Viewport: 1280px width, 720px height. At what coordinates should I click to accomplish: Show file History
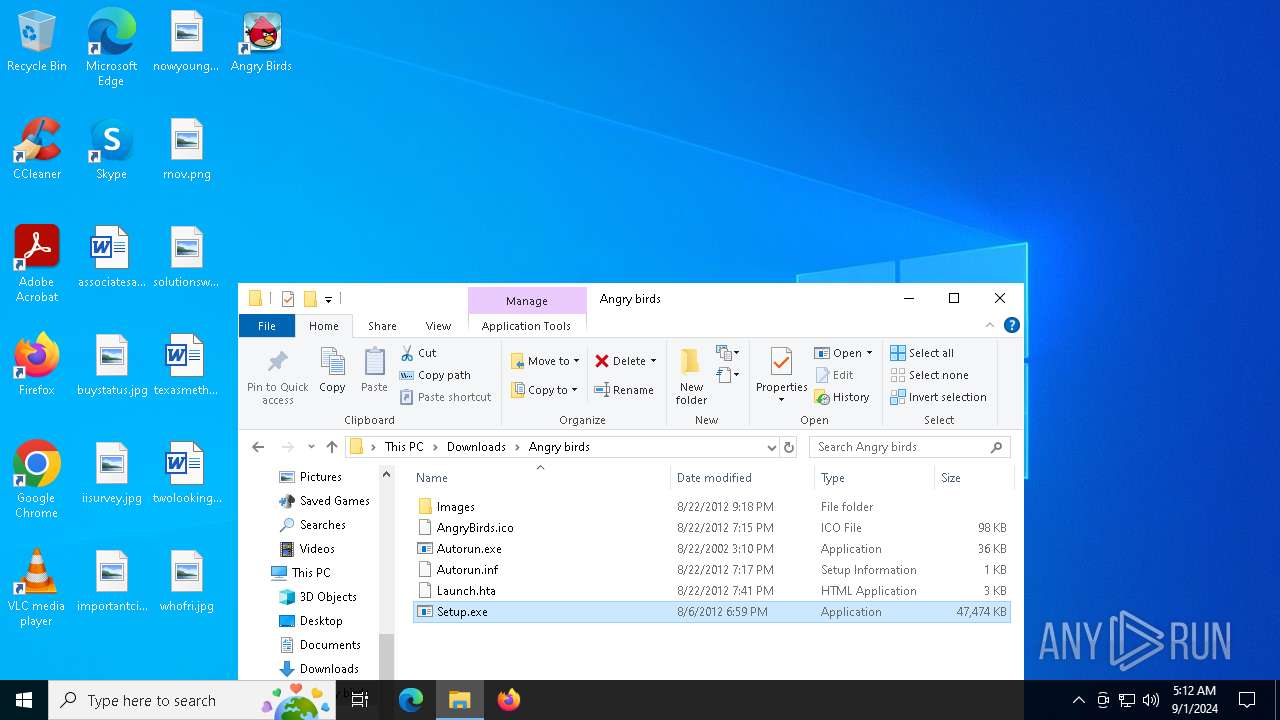pos(842,397)
